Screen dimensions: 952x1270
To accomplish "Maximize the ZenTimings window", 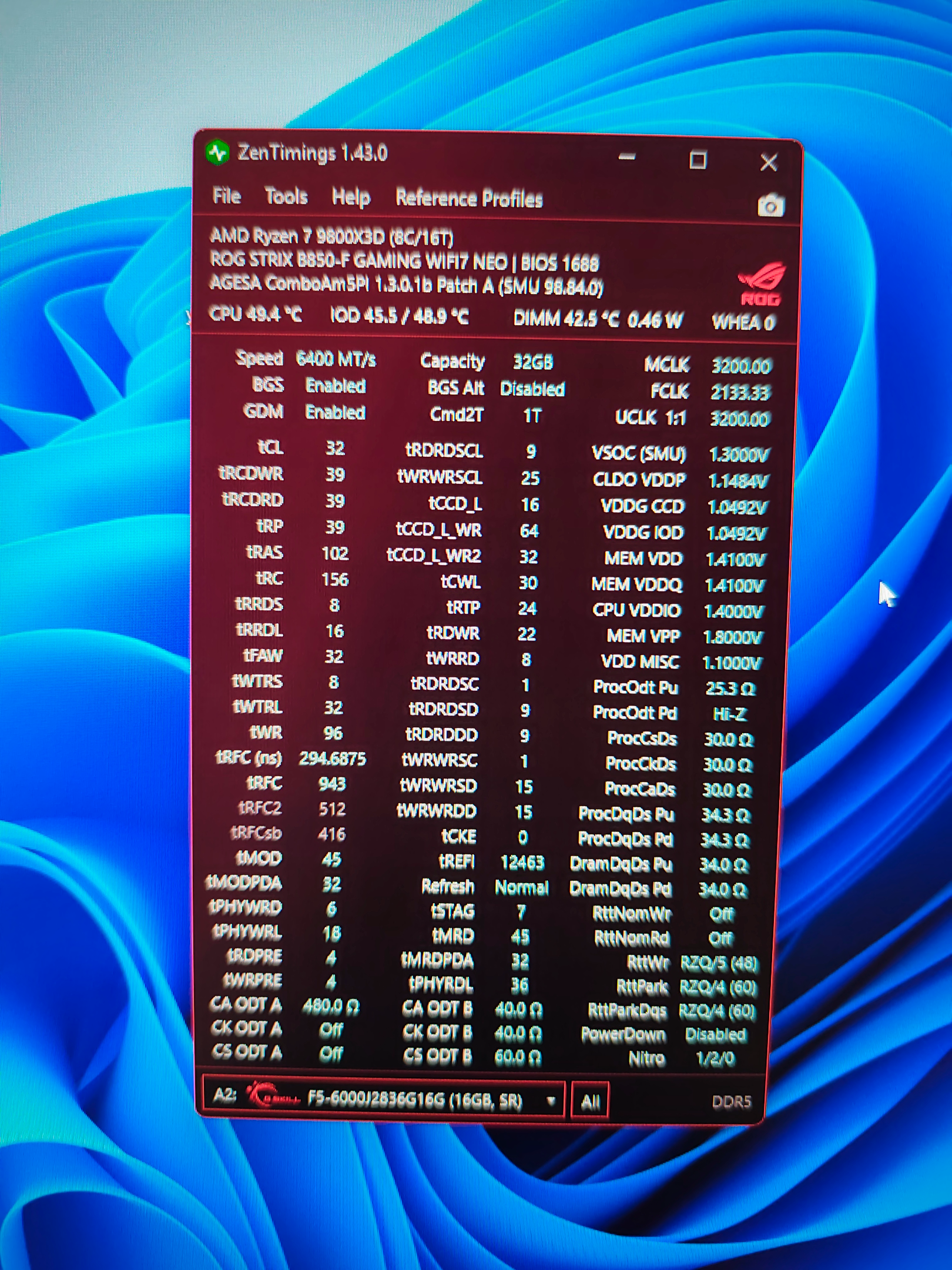I will coord(698,159).
